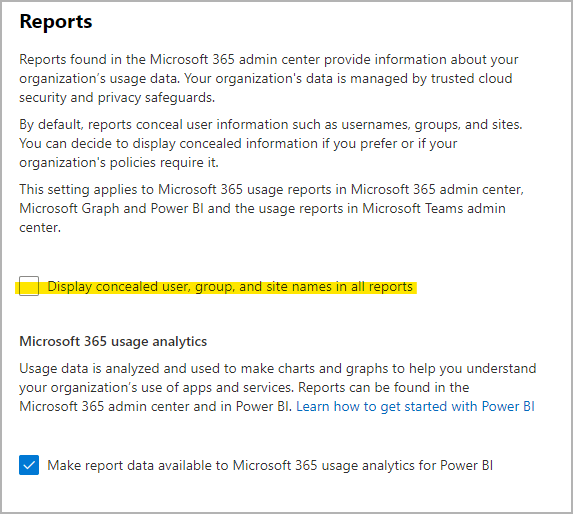Screen dimensions: 573x514
Task: Click the white checkmark icon in blue box
Action: tap(29, 465)
